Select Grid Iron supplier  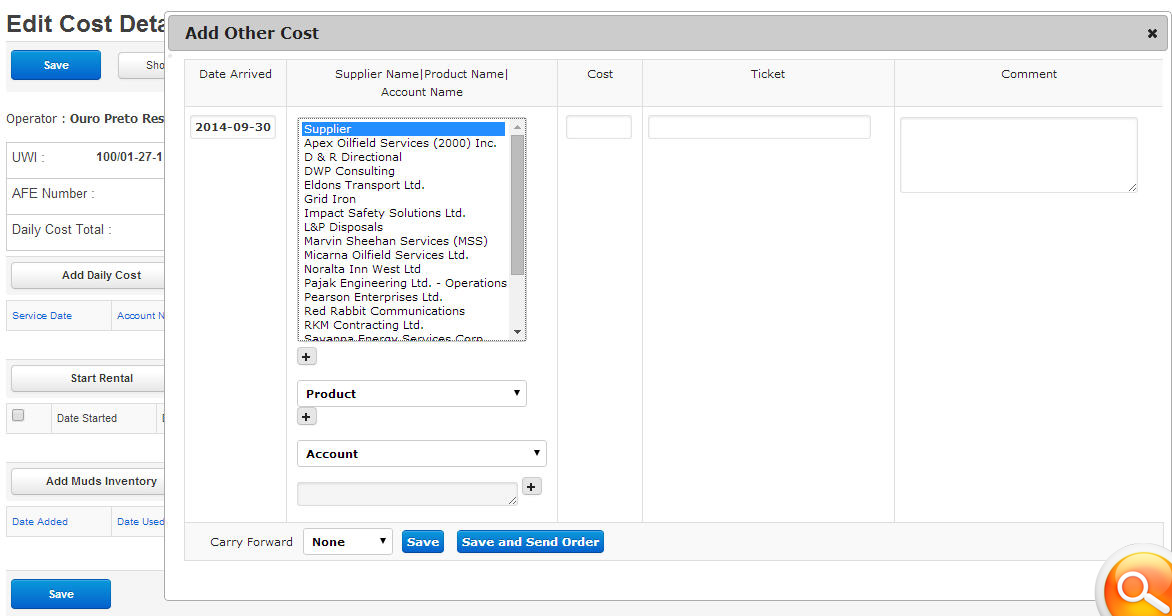tap(330, 199)
